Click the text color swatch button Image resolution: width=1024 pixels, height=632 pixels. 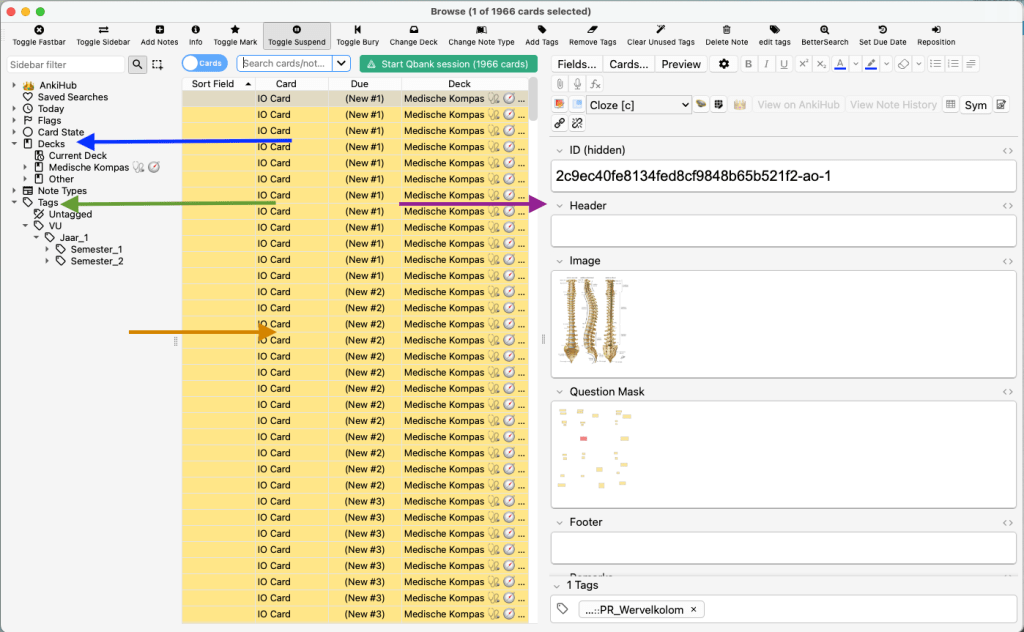click(x=839, y=64)
